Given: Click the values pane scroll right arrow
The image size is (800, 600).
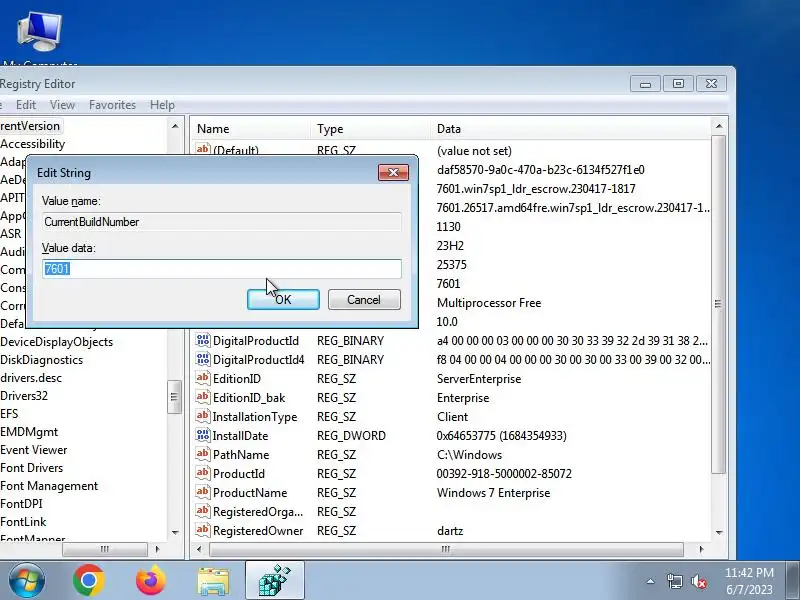Looking at the screenshot, I should pyautogui.click(x=702, y=549).
